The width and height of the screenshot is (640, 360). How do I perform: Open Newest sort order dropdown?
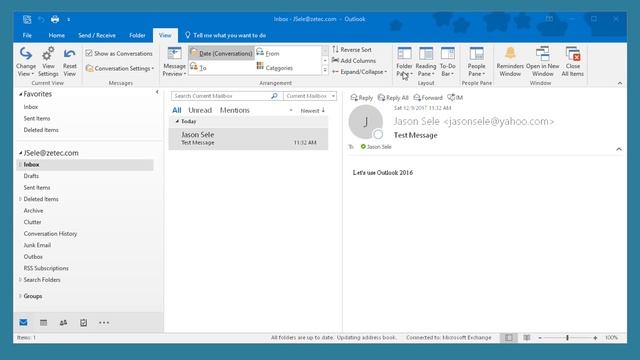pyautogui.click(x=313, y=111)
